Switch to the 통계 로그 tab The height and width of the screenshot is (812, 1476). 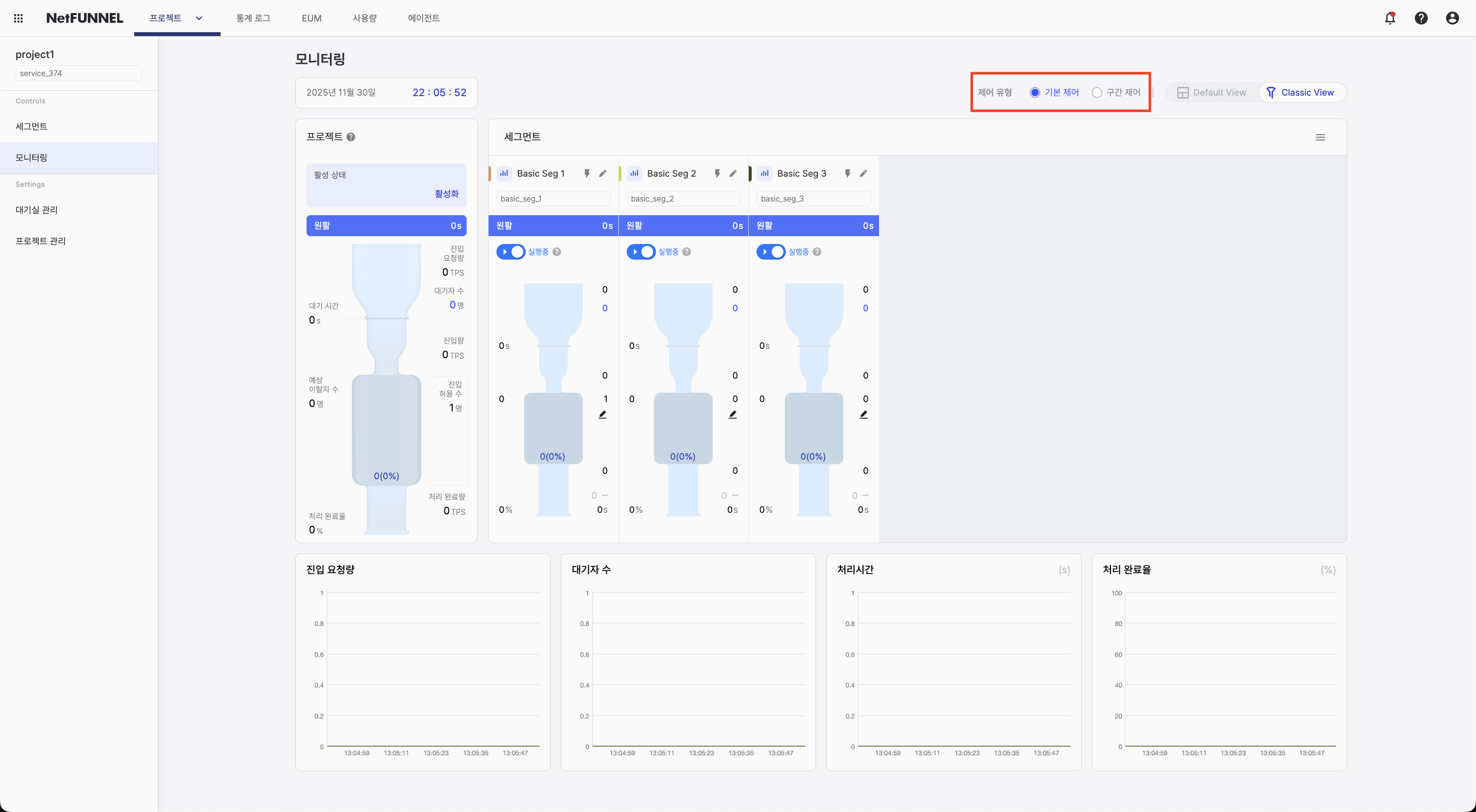pyautogui.click(x=253, y=18)
